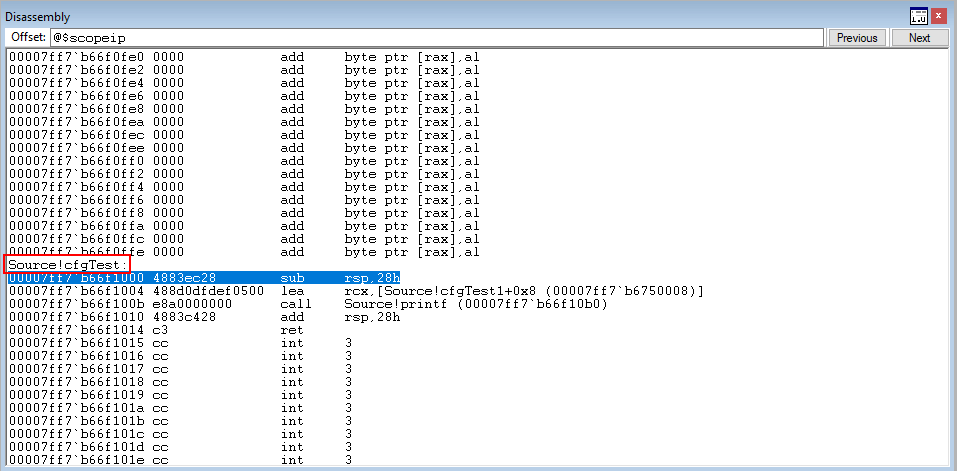
Task: Click the Next button
Action: tap(919, 38)
